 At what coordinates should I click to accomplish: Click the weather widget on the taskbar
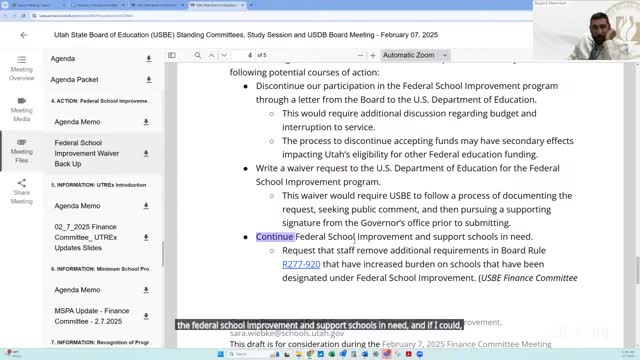[x=12, y=353]
